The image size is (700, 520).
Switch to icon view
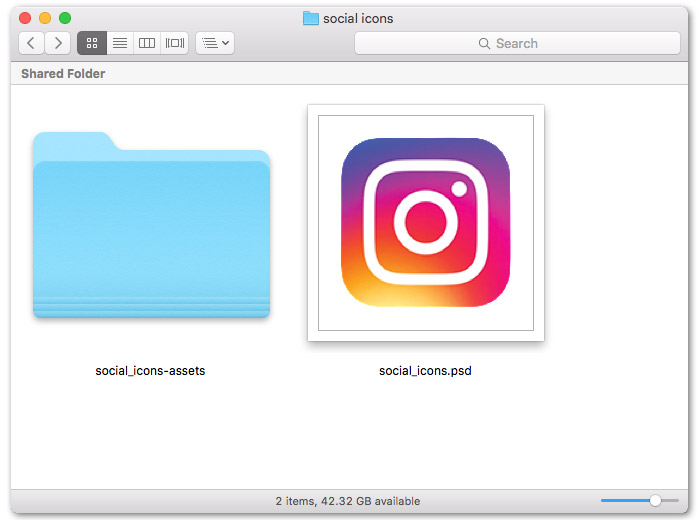click(92, 43)
